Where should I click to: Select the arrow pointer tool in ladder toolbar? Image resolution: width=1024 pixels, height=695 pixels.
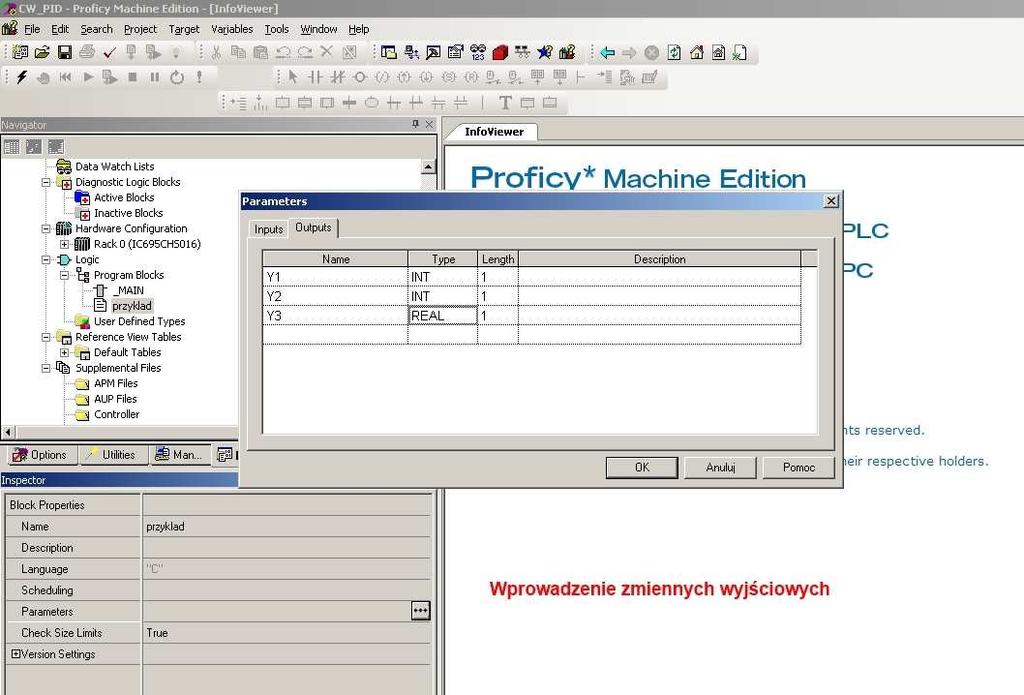(x=293, y=77)
